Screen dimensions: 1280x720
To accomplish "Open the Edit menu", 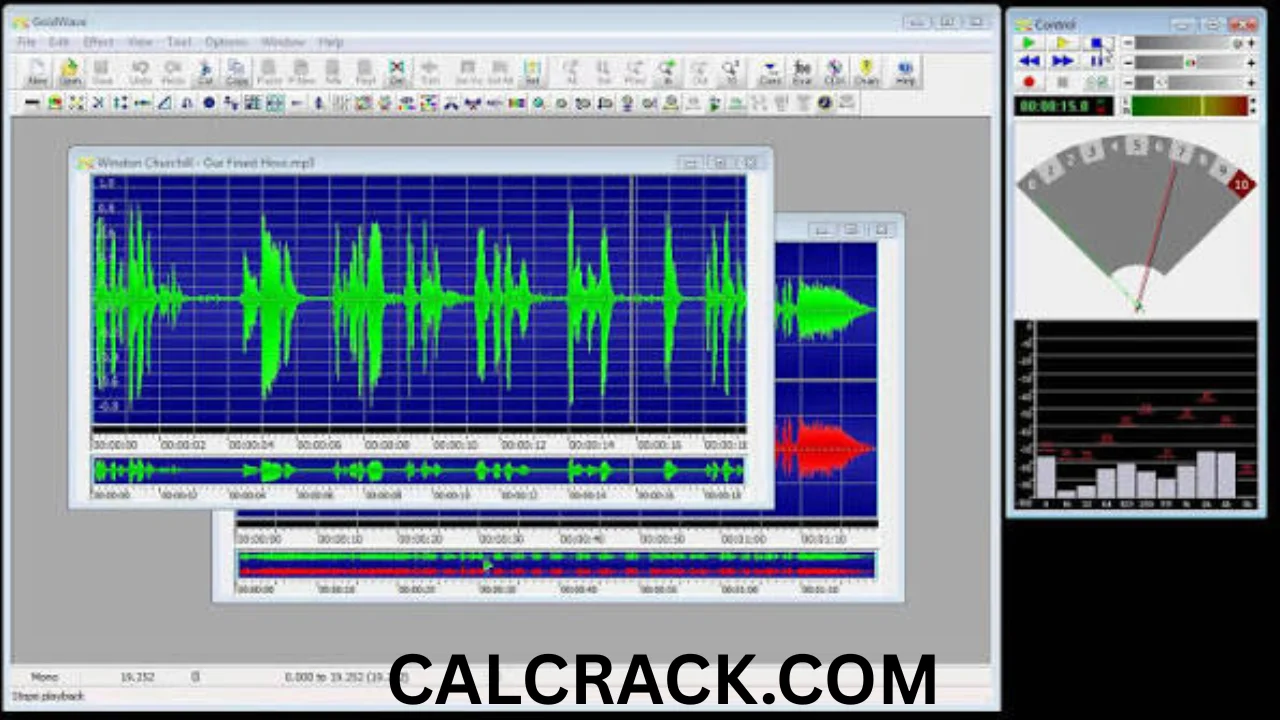I will tap(60, 42).
